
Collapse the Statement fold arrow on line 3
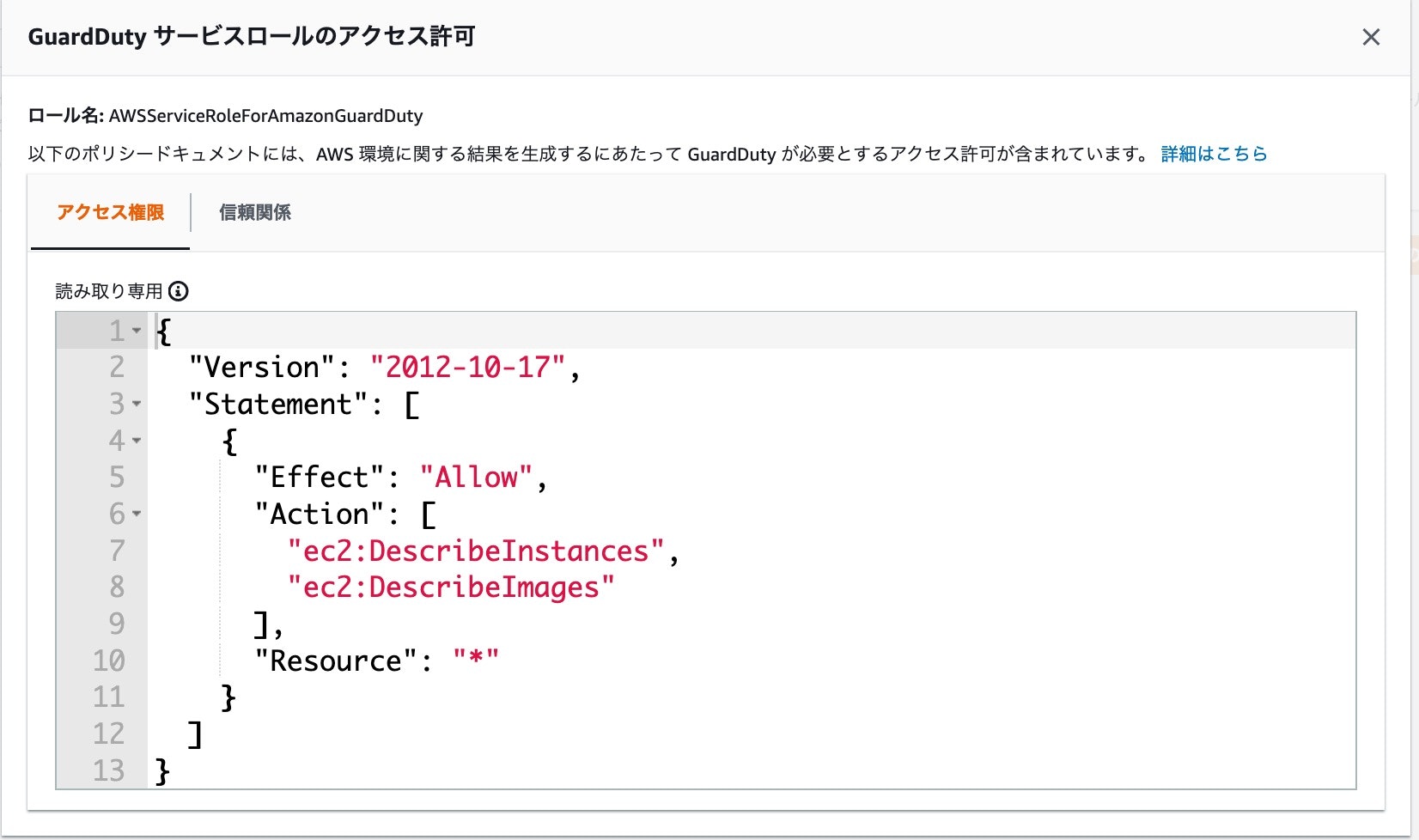tap(137, 404)
